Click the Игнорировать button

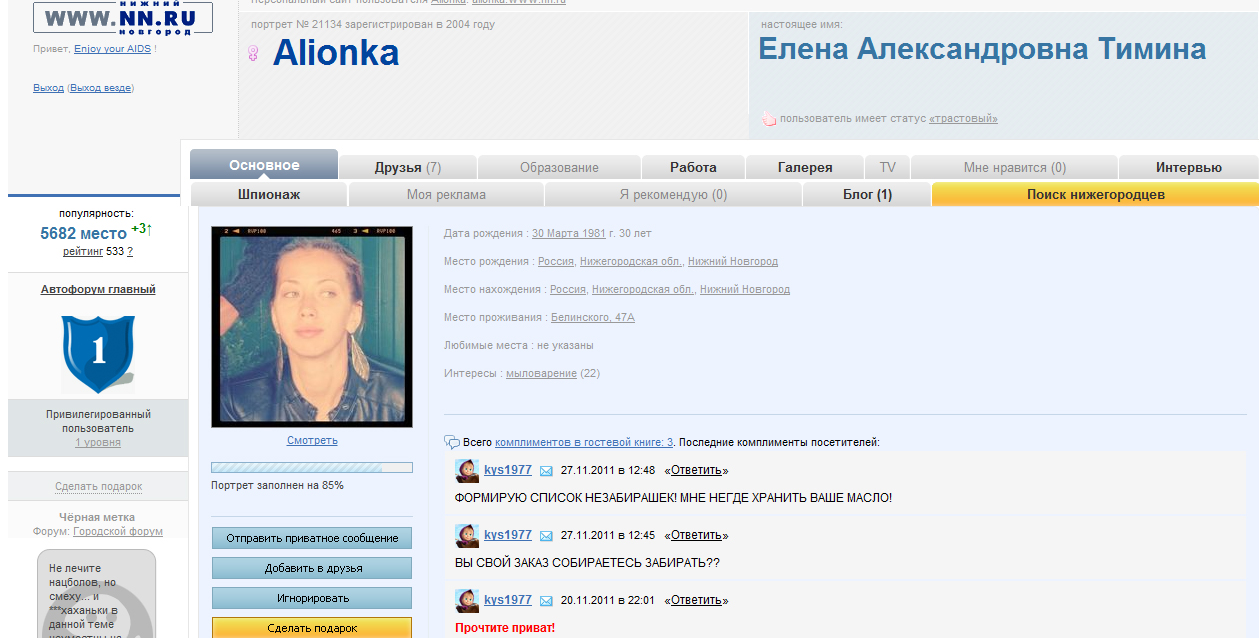pos(312,598)
